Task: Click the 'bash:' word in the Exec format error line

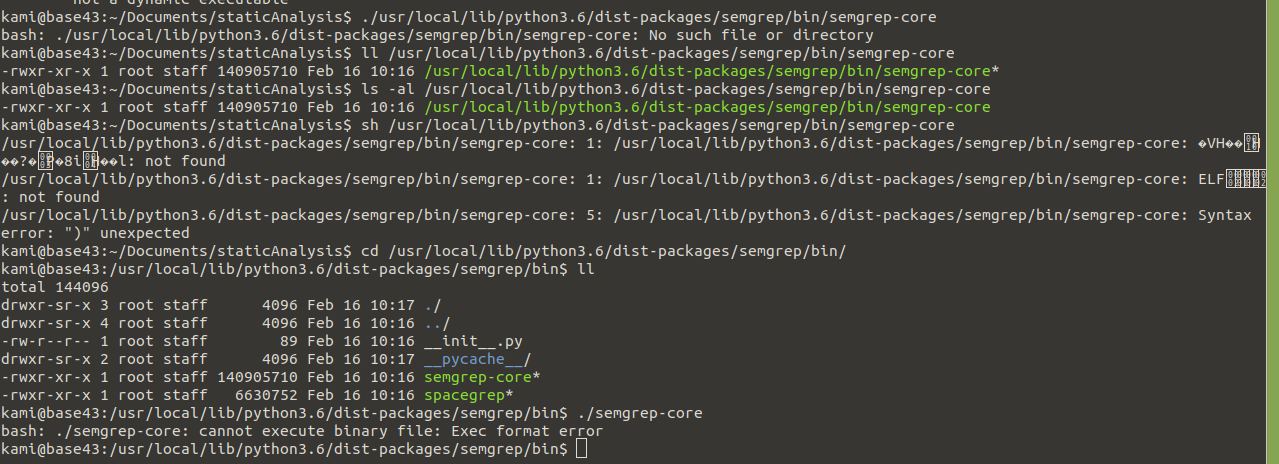Action: click(24, 431)
